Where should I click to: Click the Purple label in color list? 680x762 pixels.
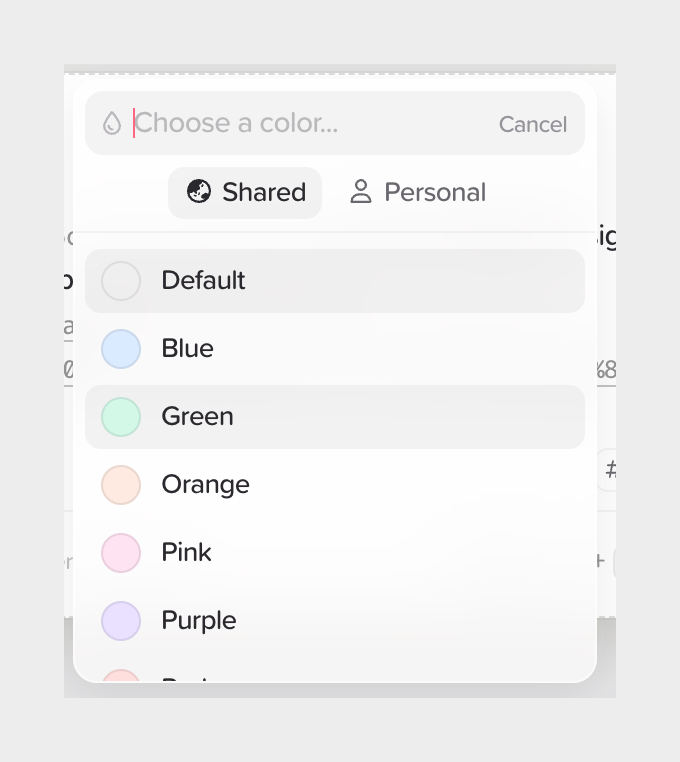click(198, 621)
